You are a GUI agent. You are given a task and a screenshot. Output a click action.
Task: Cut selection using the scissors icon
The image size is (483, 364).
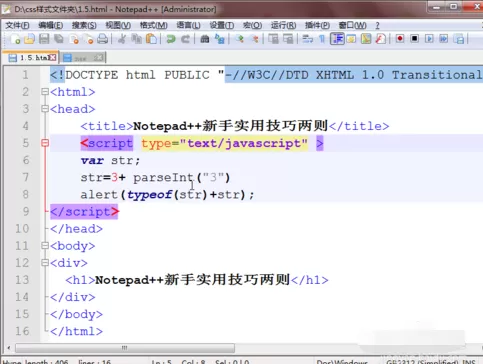coord(122,39)
